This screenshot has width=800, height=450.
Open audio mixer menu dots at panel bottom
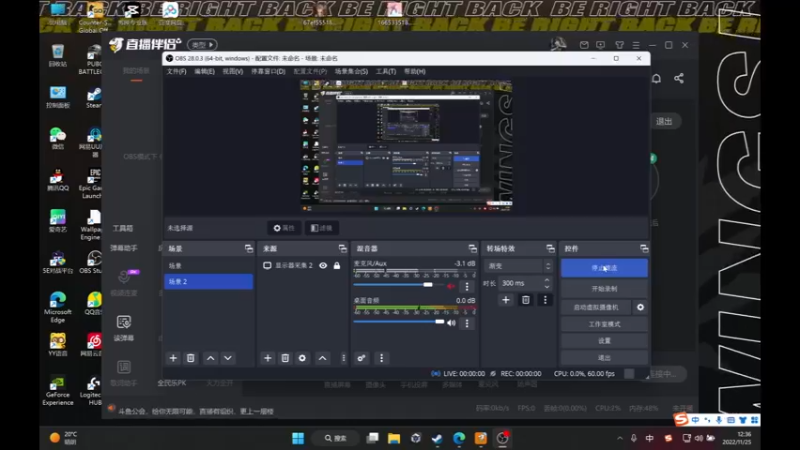(x=381, y=358)
